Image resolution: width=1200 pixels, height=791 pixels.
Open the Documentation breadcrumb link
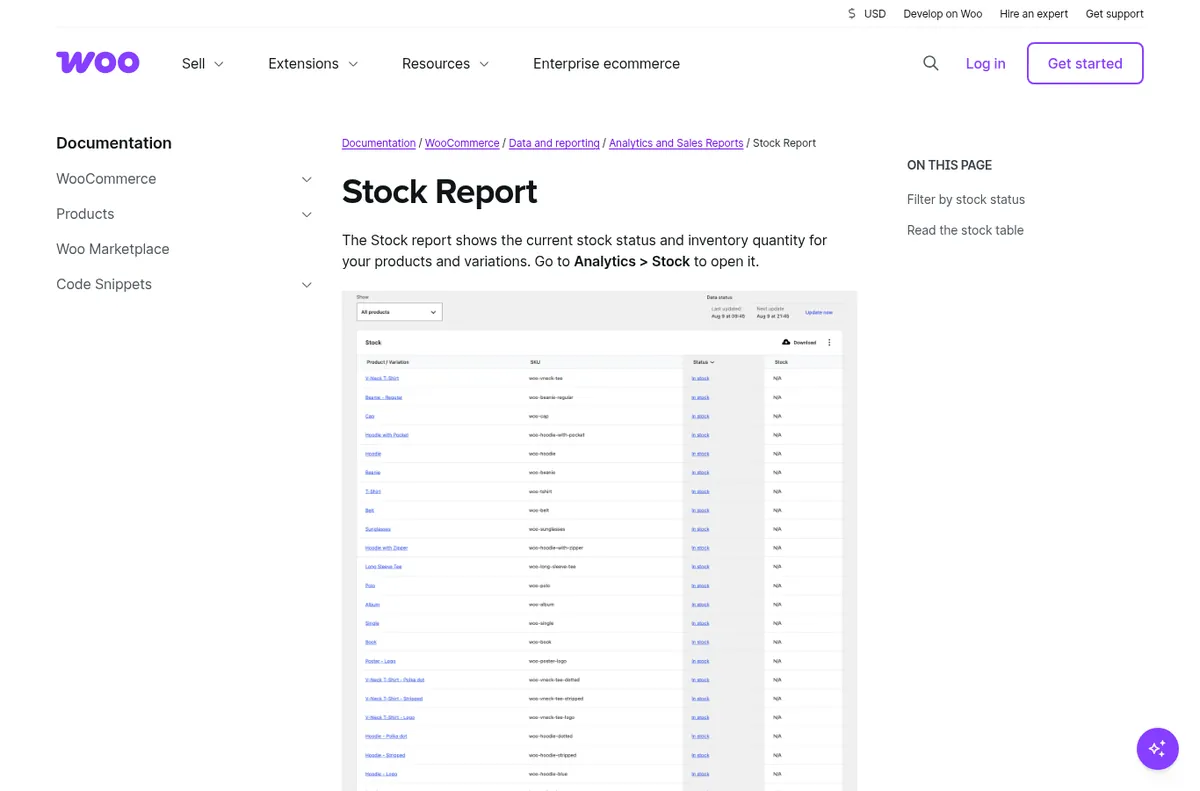[x=379, y=143]
